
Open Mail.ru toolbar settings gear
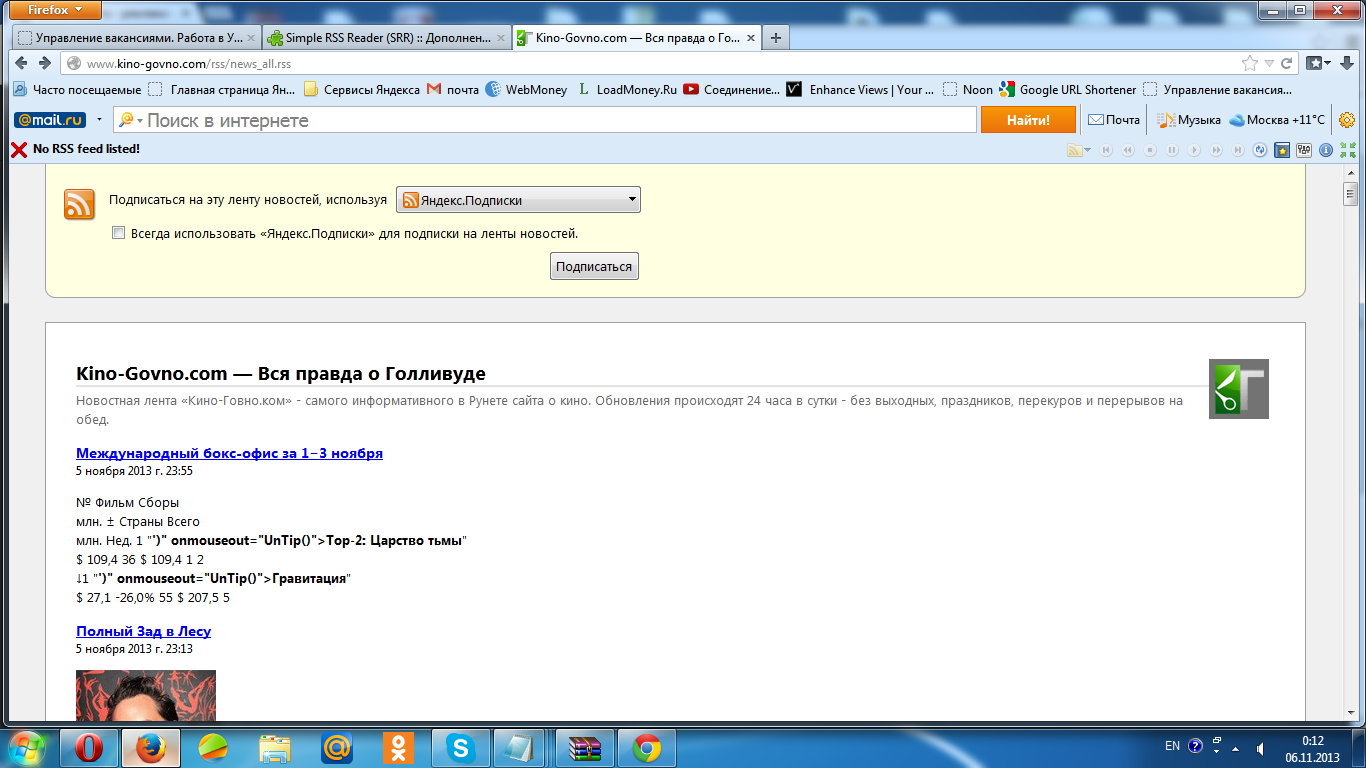[x=1347, y=120]
